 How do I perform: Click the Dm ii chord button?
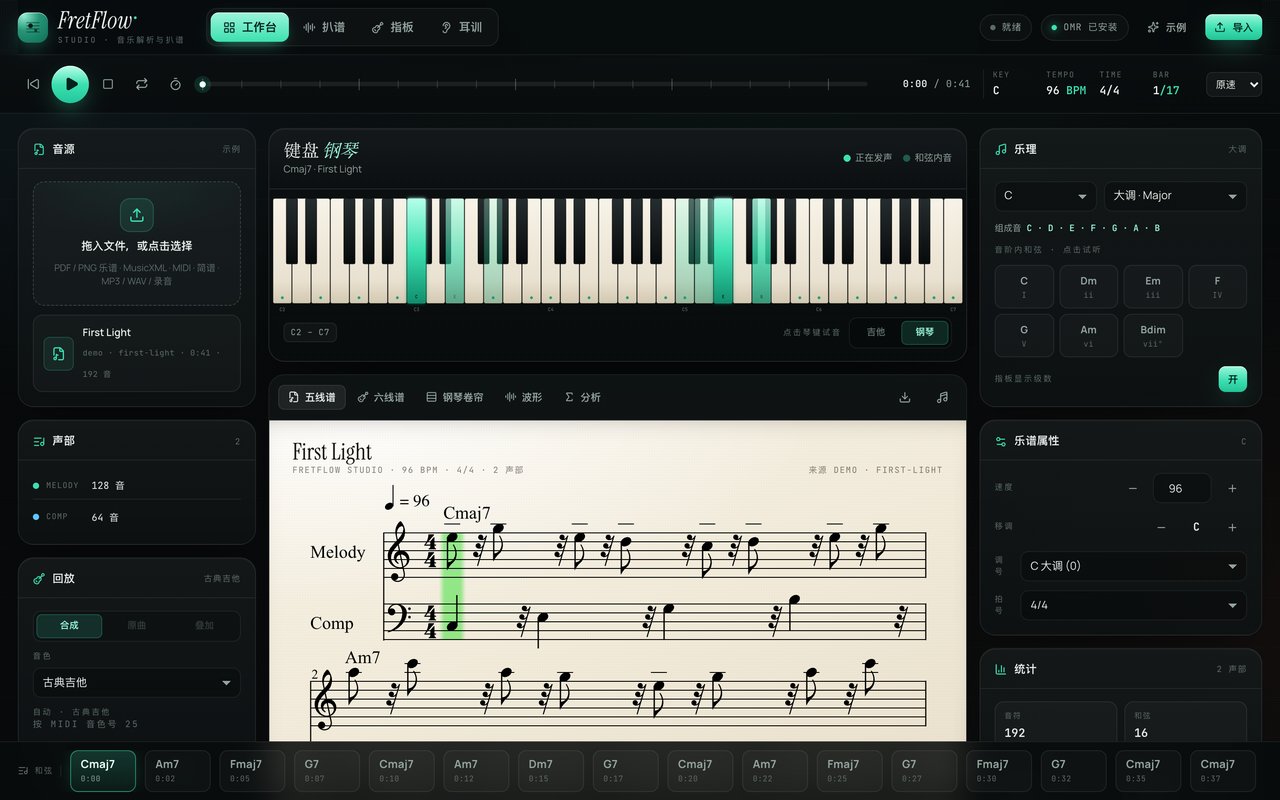tap(1088, 287)
